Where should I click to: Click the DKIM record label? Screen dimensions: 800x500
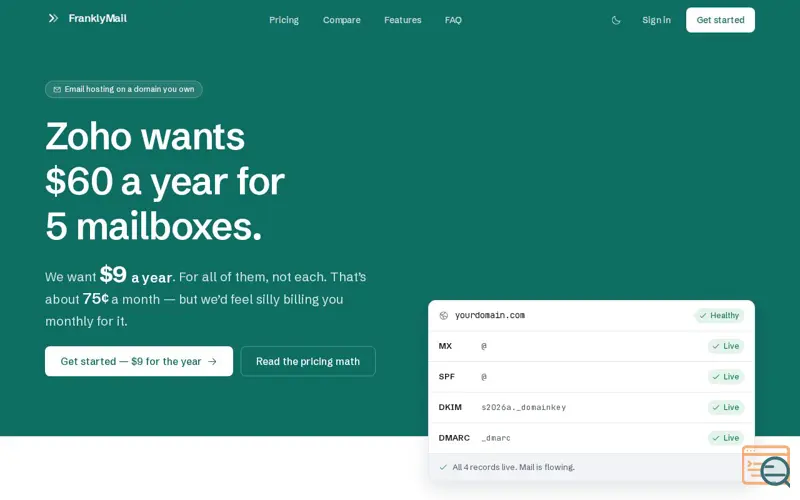pos(450,407)
